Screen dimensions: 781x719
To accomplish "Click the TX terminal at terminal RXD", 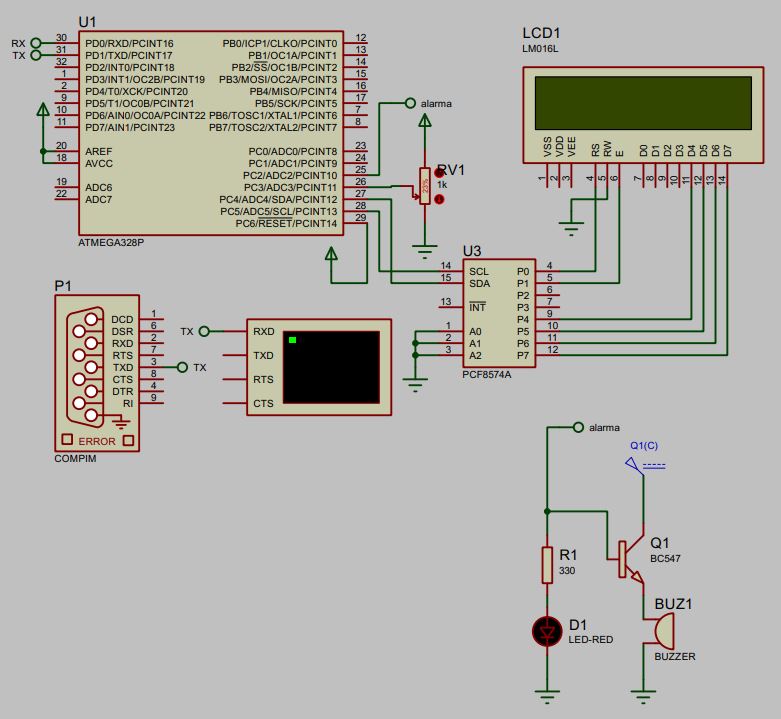I will point(204,331).
